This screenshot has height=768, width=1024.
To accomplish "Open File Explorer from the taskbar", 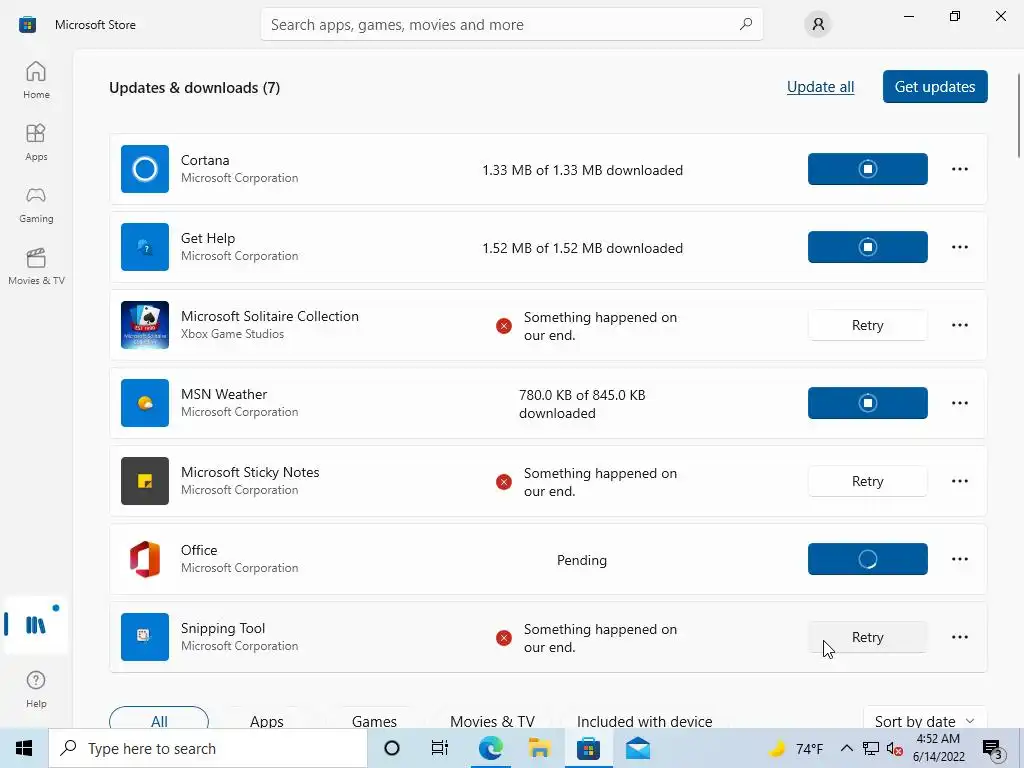I will pyautogui.click(x=539, y=748).
